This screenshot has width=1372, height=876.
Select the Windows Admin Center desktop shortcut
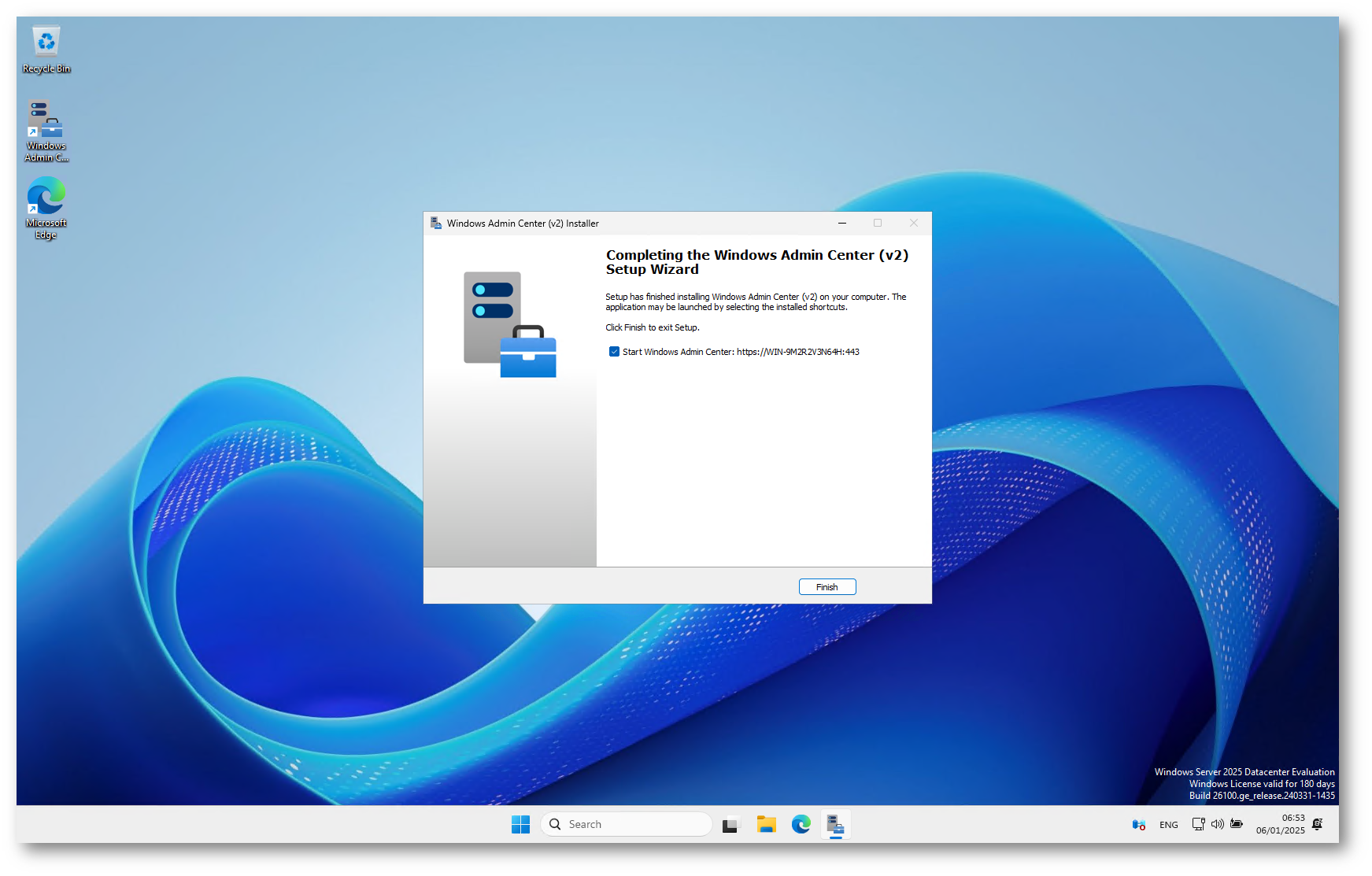pos(46,131)
